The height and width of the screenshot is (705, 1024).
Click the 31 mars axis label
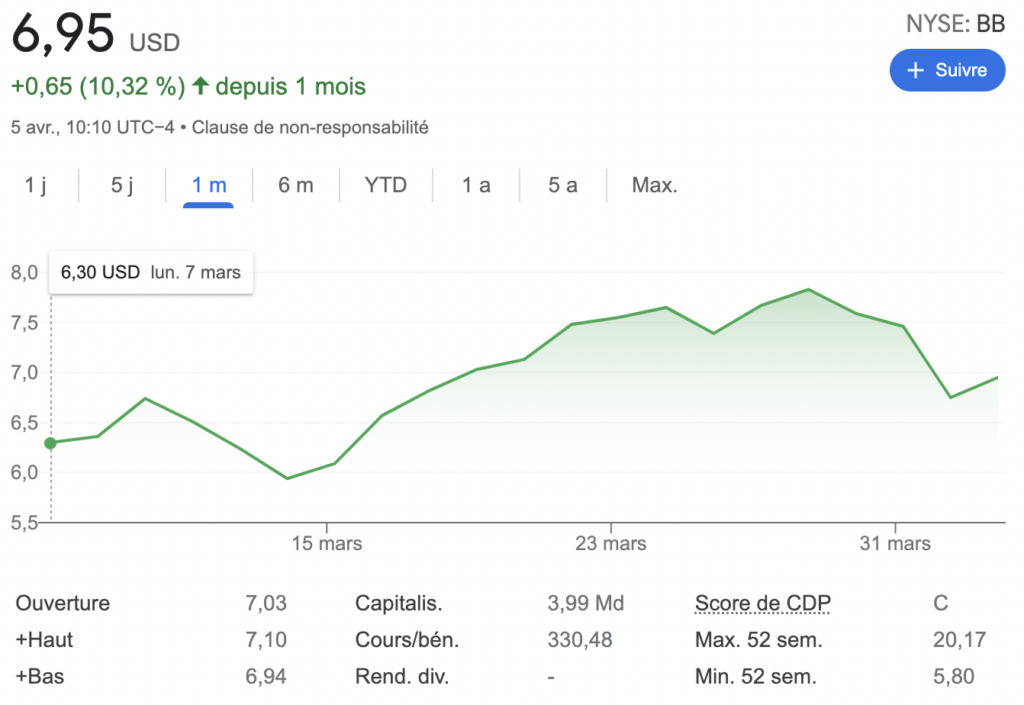coord(895,544)
